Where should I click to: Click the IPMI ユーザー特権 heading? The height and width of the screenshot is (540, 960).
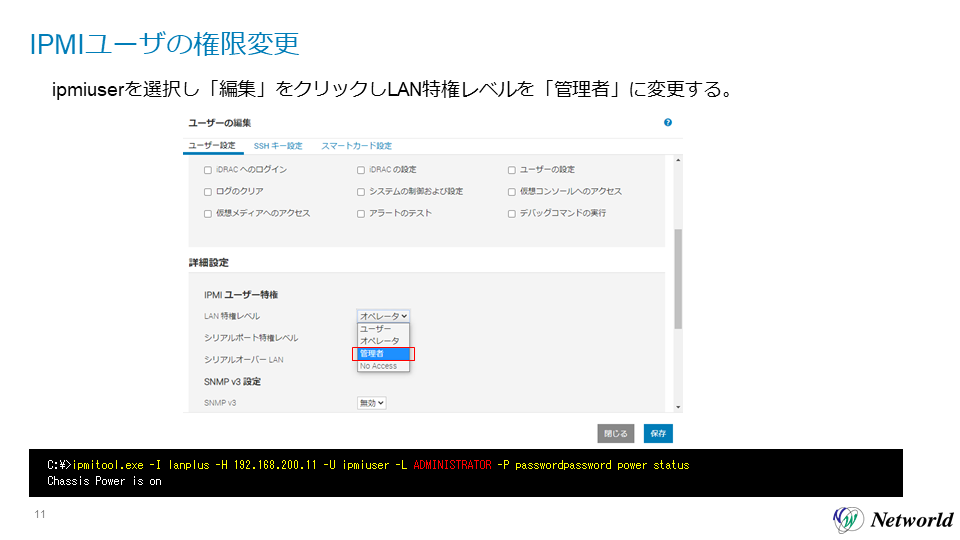tap(241, 295)
